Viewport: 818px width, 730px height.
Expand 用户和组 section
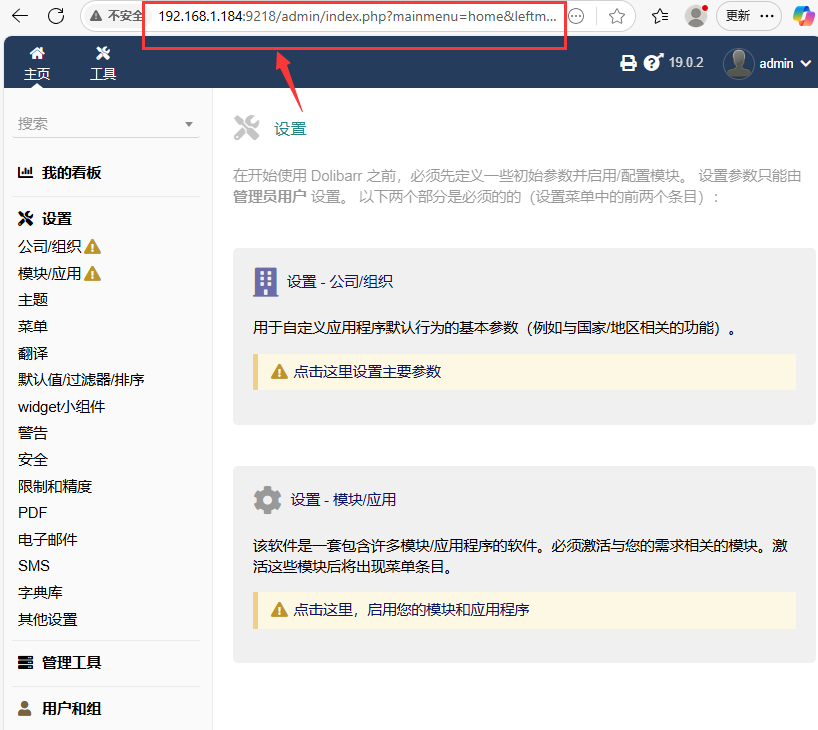(x=71, y=709)
